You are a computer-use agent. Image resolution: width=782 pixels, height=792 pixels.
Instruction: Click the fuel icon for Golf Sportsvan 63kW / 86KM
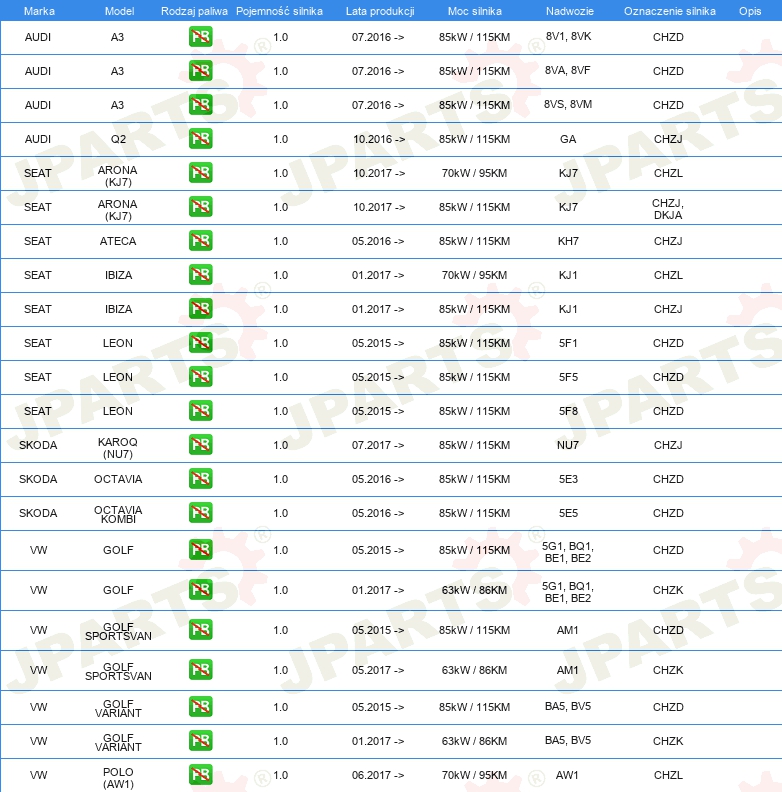coord(201,670)
